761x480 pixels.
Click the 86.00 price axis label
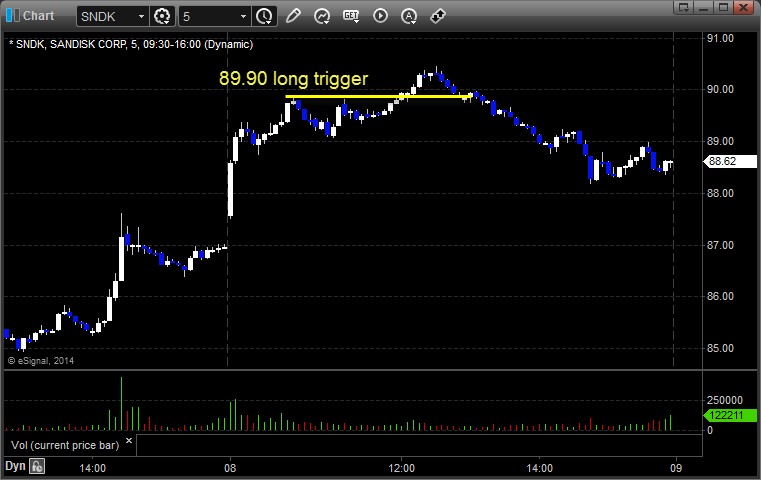click(x=720, y=296)
